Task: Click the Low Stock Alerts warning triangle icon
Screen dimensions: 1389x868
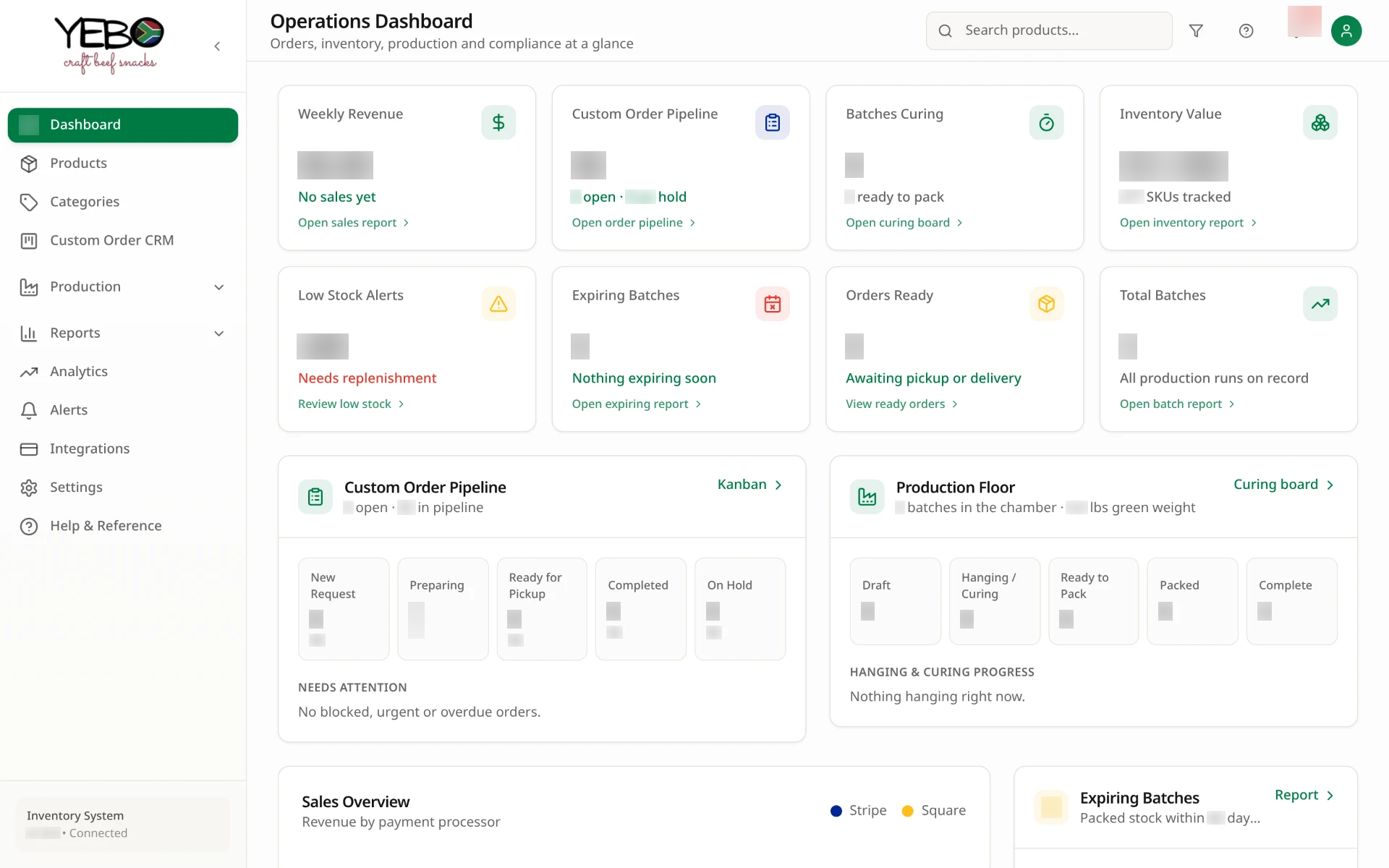Action: point(498,304)
